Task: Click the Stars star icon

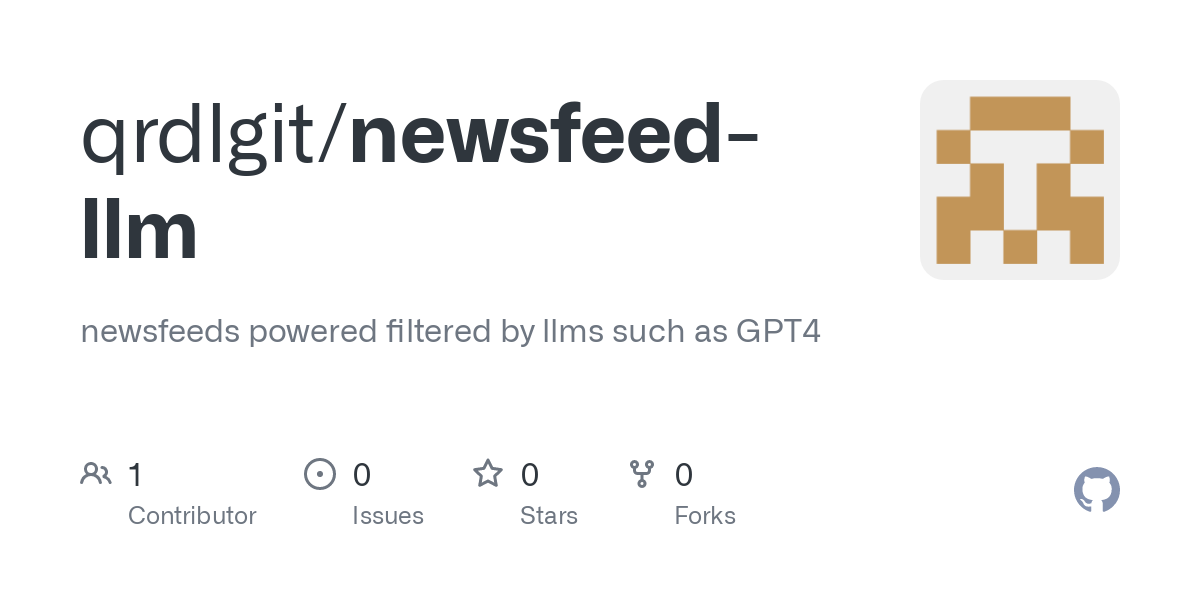Action: (488, 474)
